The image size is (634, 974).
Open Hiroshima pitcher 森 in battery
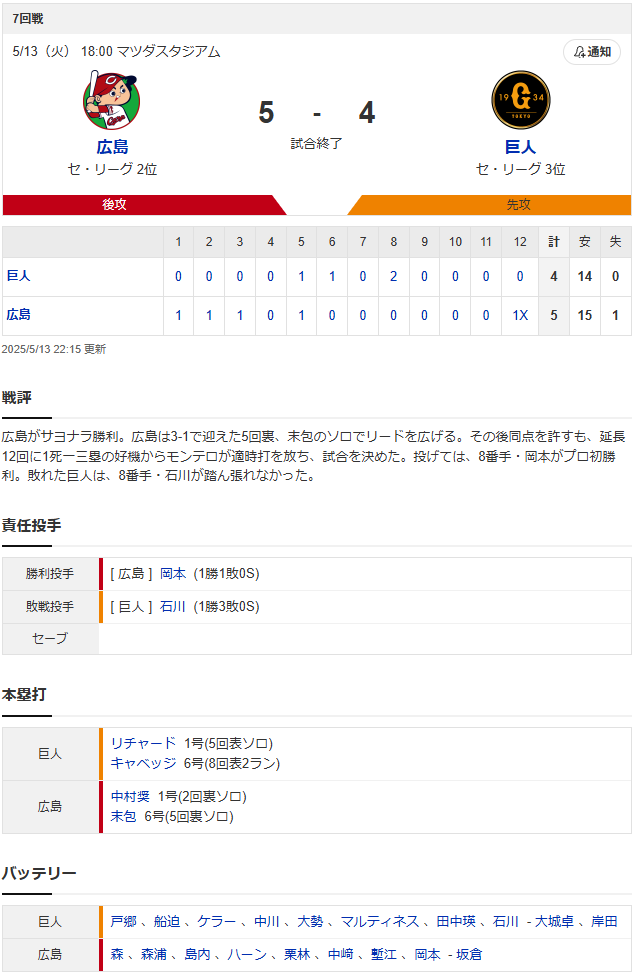(117, 954)
